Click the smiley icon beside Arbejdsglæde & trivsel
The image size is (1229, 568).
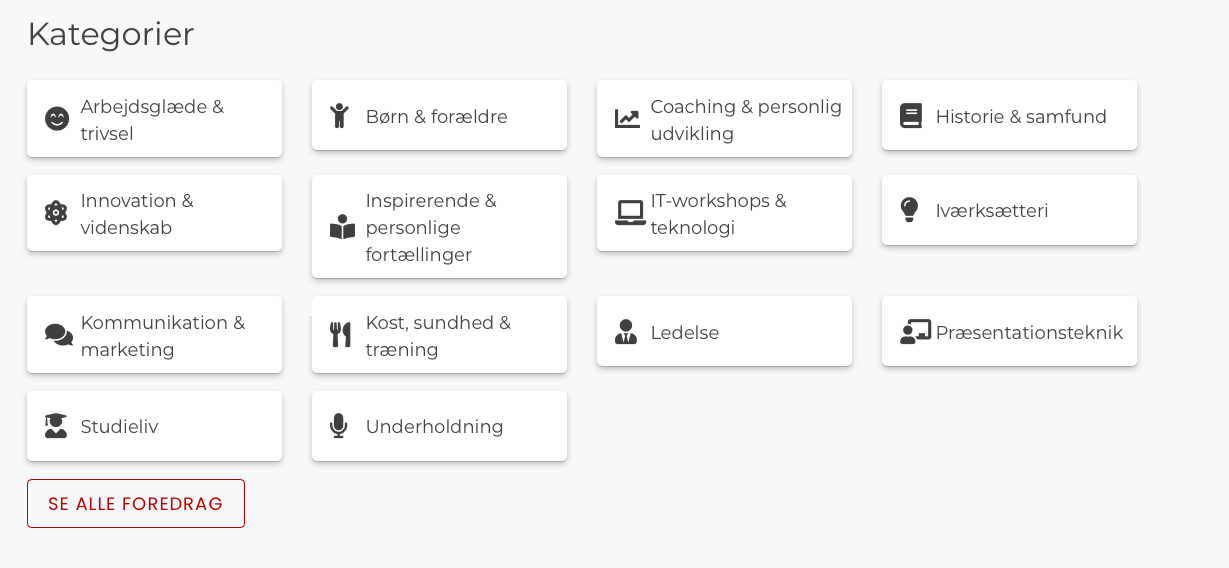tap(57, 119)
